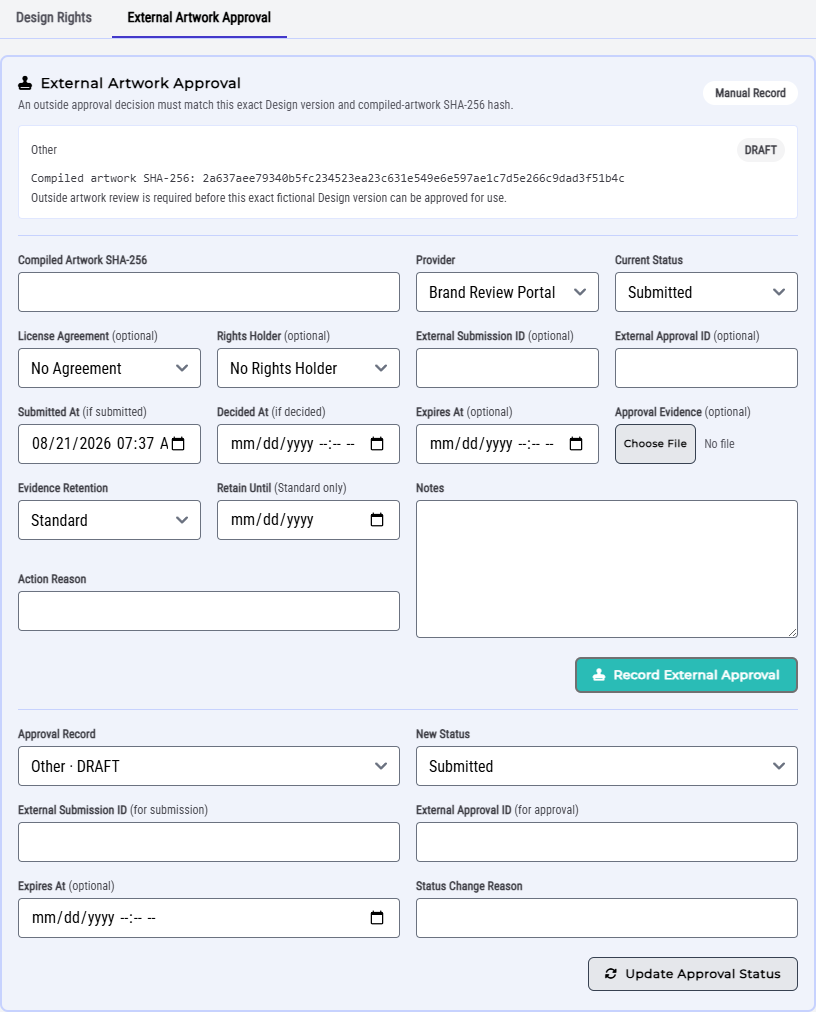816x1012 pixels.
Task: Open the Evidence Retention dropdown
Action: (x=109, y=520)
